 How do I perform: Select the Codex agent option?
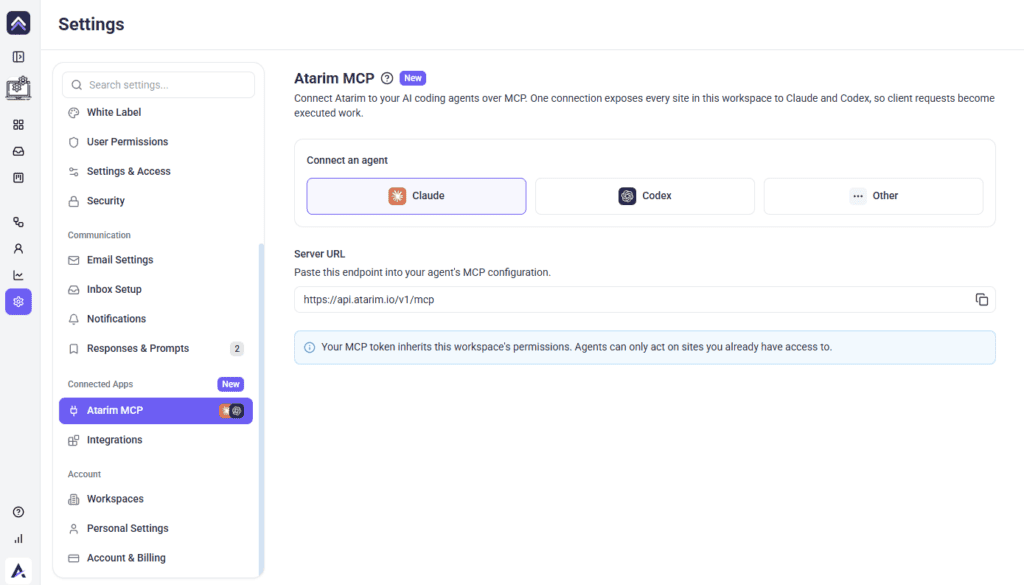tap(645, 196)
